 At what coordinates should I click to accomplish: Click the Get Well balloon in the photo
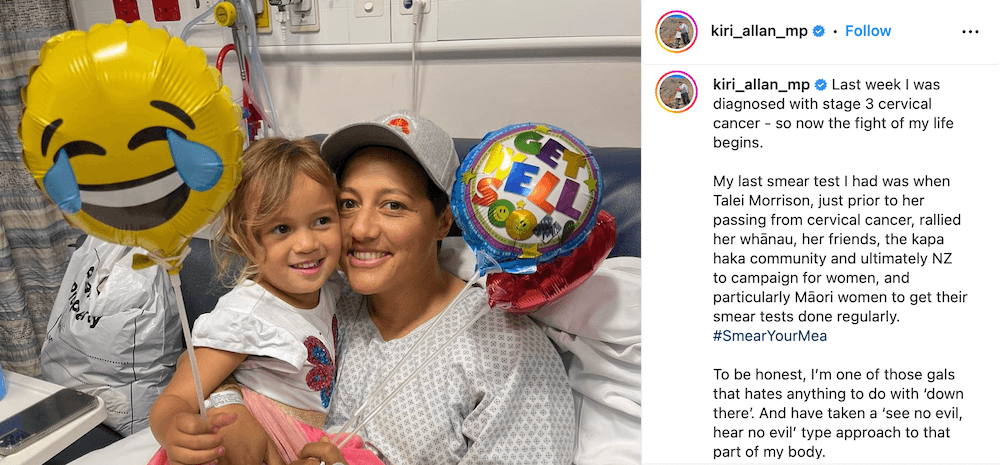click(526, 190)
